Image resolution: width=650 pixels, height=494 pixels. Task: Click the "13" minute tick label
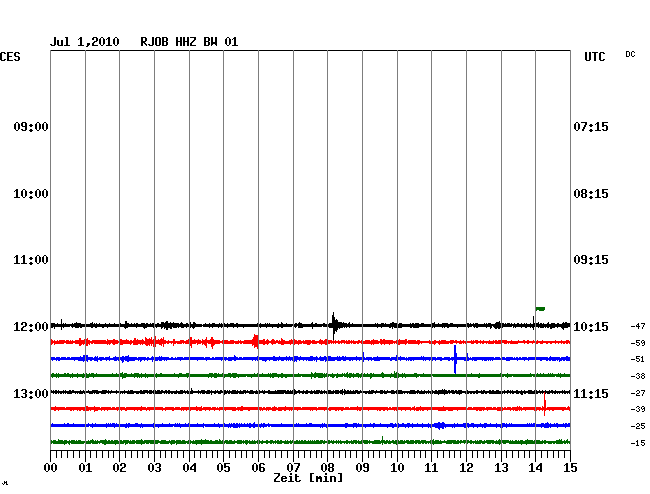[501, 468]
